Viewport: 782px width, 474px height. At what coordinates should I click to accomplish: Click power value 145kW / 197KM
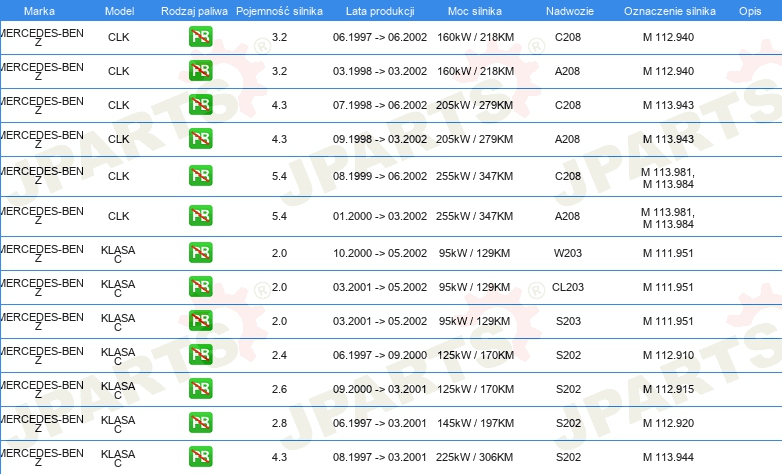coord(475,423)
